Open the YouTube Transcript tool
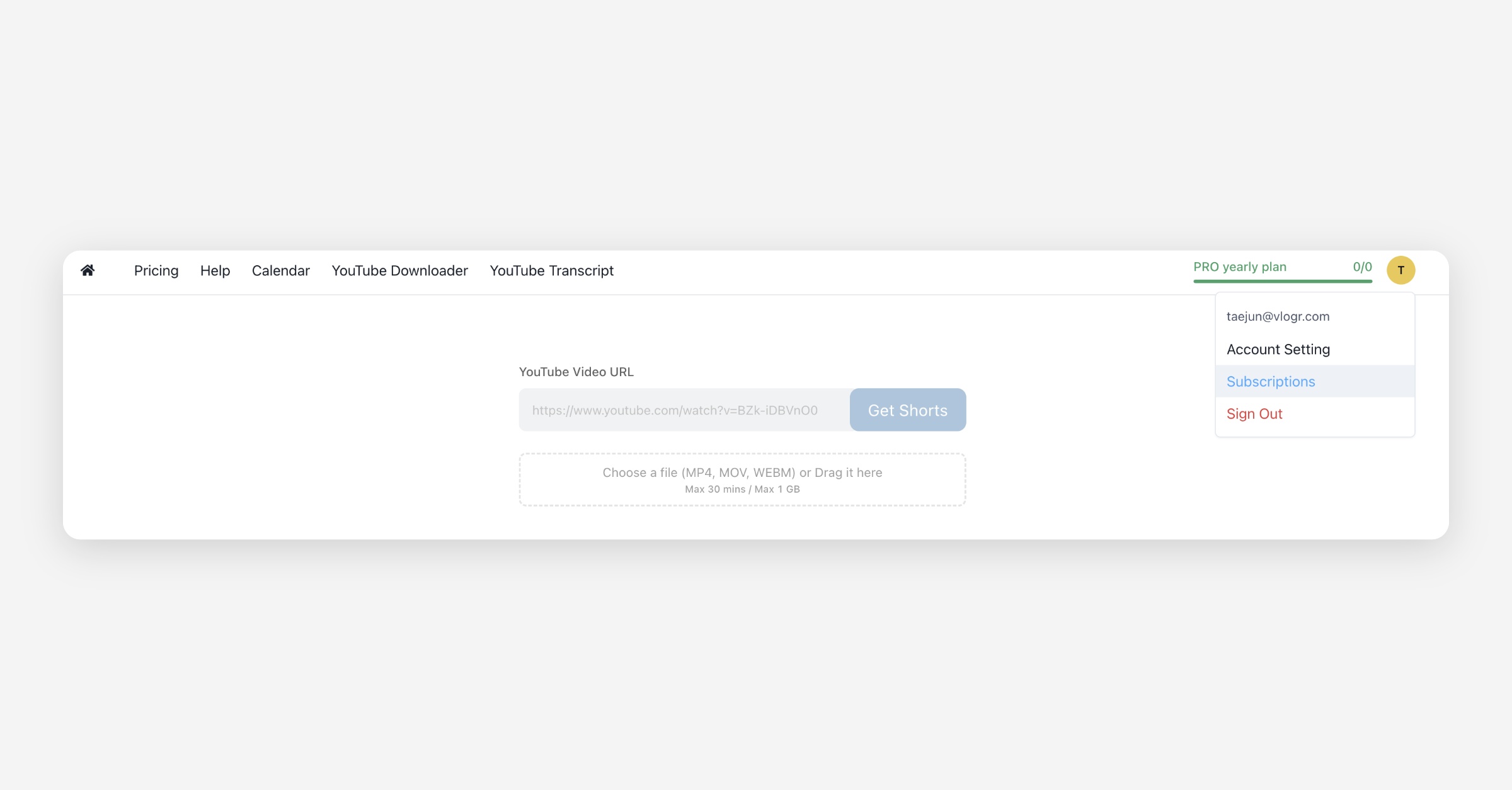Image resolution: width=1512 pixels, height=790 pixels. click(x=551, y=270)
